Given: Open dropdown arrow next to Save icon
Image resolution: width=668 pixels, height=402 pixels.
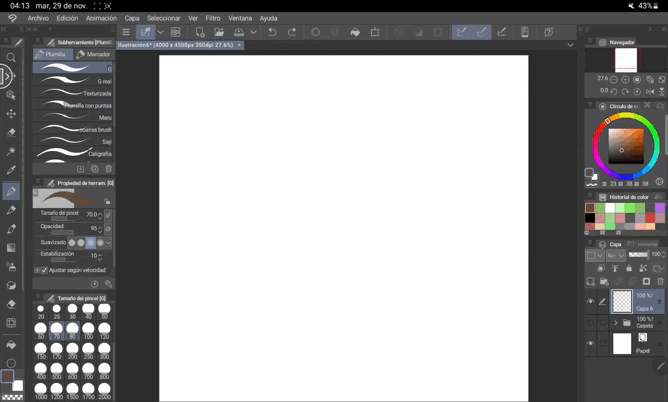Looking at the screenshot, I should point(253,32).
